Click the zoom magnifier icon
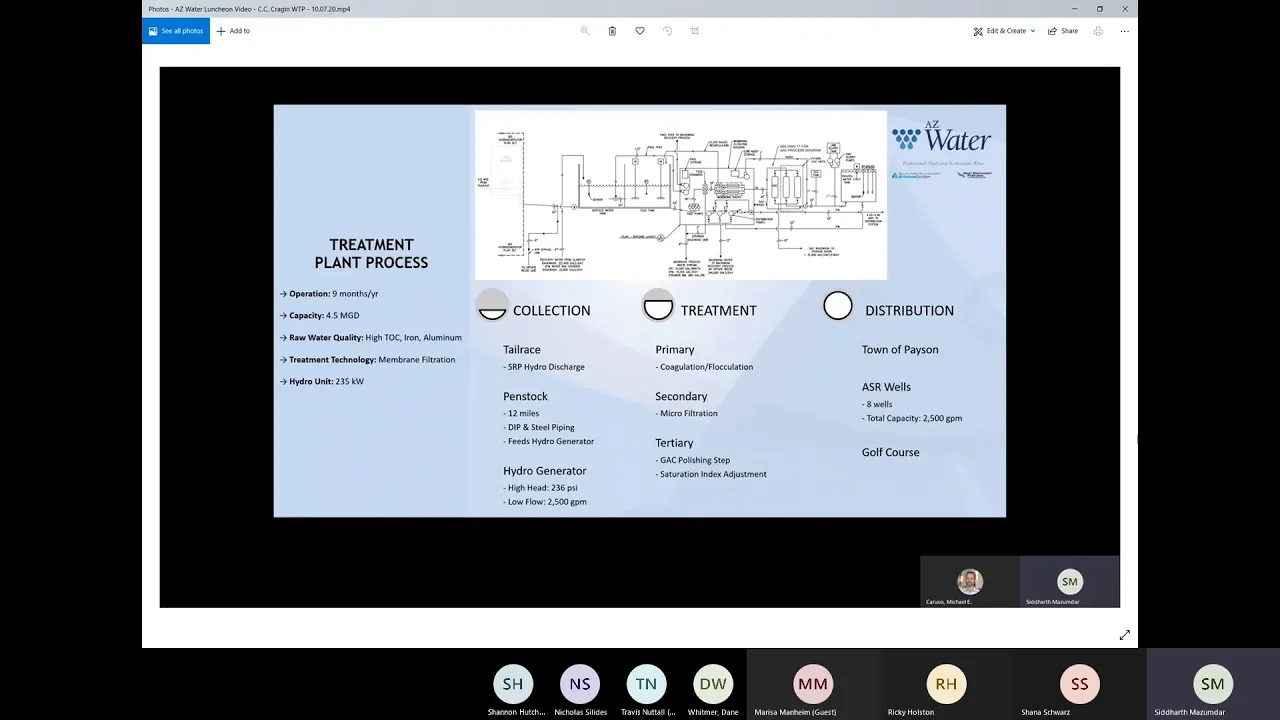Screen dimensions: 1280x720 point(585,31)
